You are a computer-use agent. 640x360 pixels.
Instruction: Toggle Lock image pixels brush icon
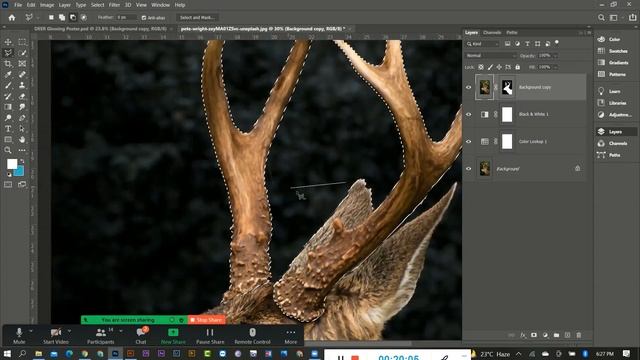[x=490, y=67]
